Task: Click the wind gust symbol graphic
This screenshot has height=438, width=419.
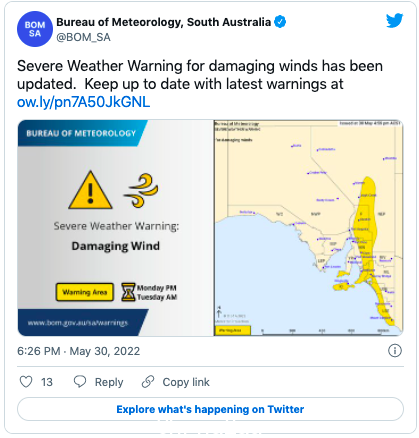Action: pos(141,190)
